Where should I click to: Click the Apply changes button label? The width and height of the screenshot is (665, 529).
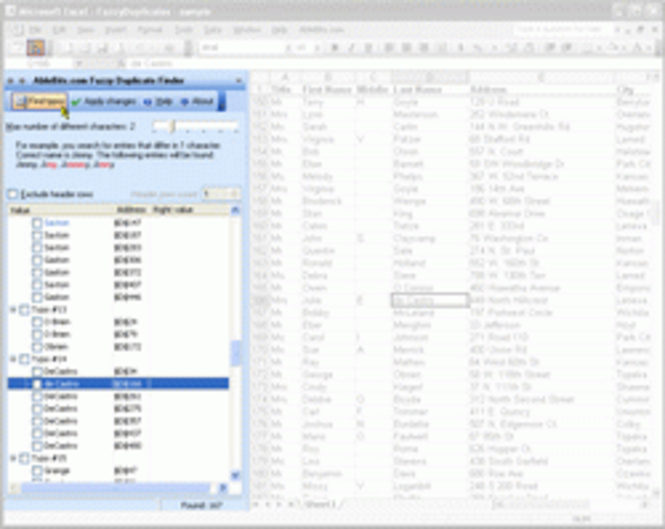[x=110, y=101]
